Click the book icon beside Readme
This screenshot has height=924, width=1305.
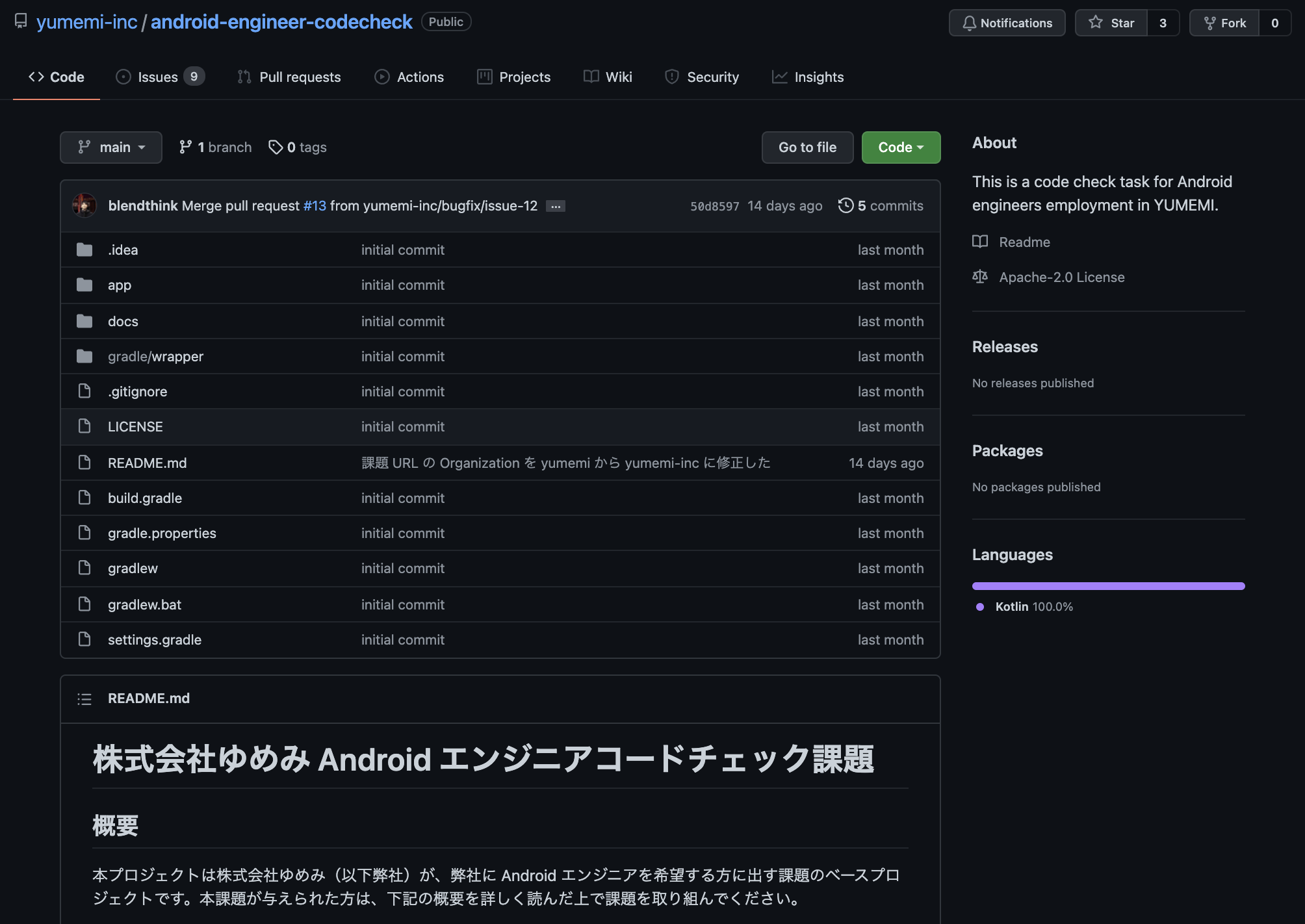pos(980,242)
